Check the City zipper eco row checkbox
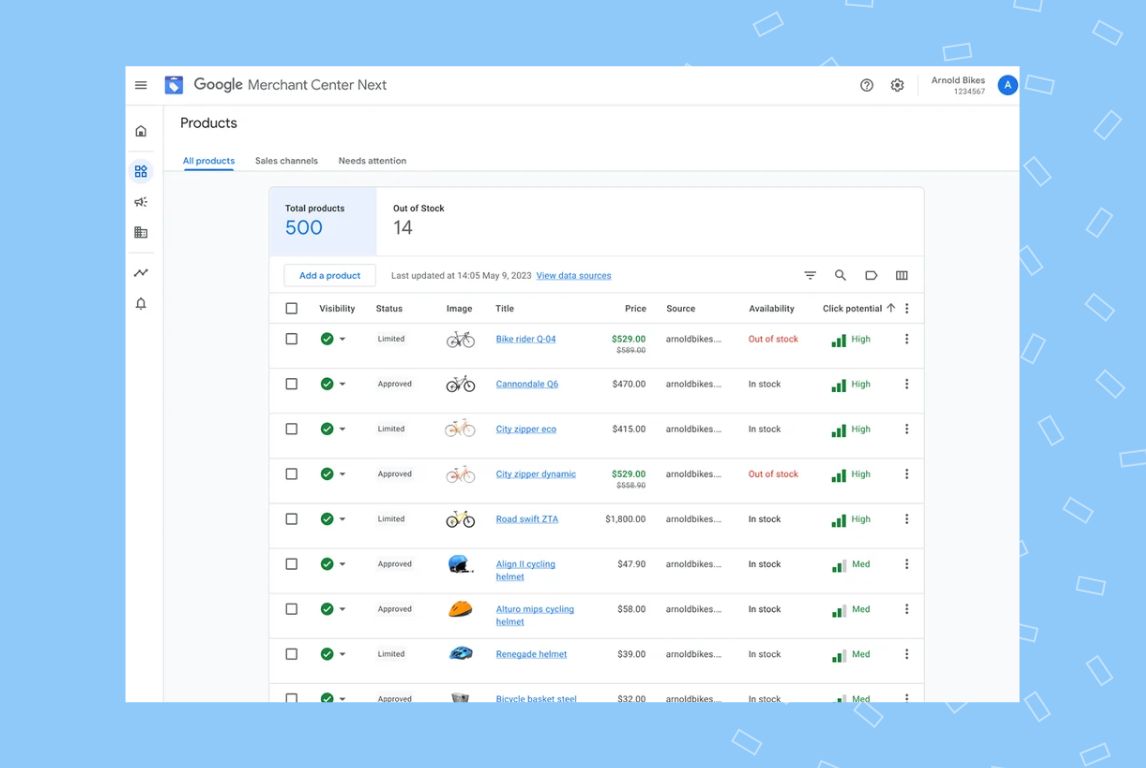The height and width of the screenshot is (768, 1146). [x=292, y=429]
